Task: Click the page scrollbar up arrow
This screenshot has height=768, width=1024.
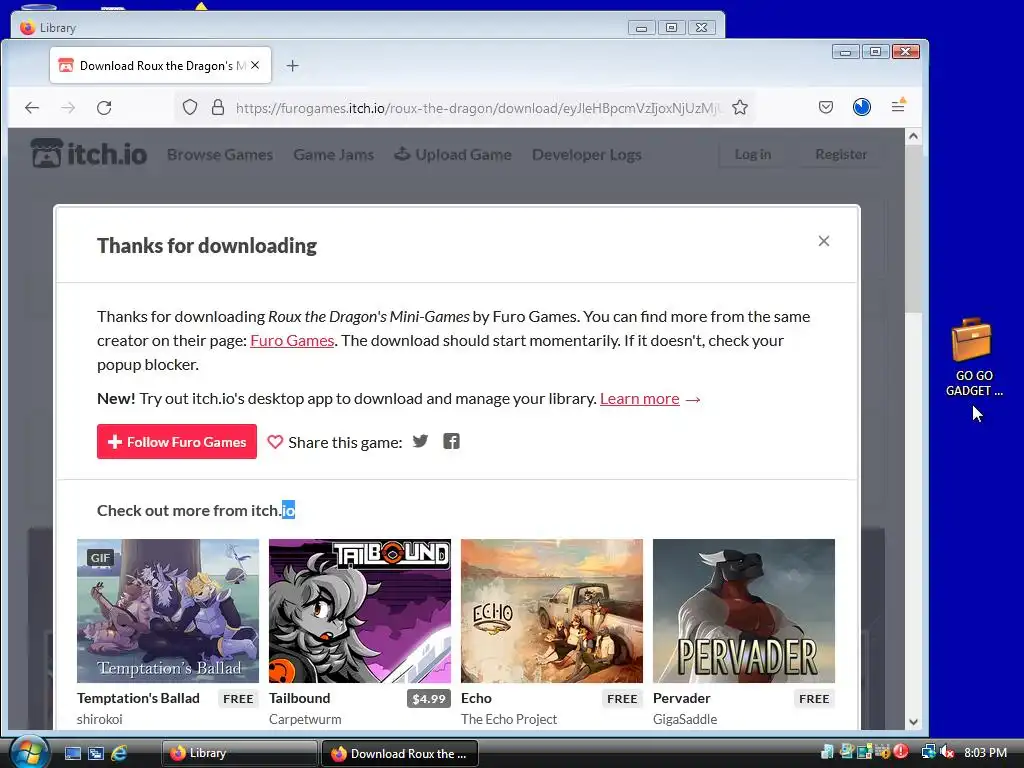Action: [x=913, y=136]
